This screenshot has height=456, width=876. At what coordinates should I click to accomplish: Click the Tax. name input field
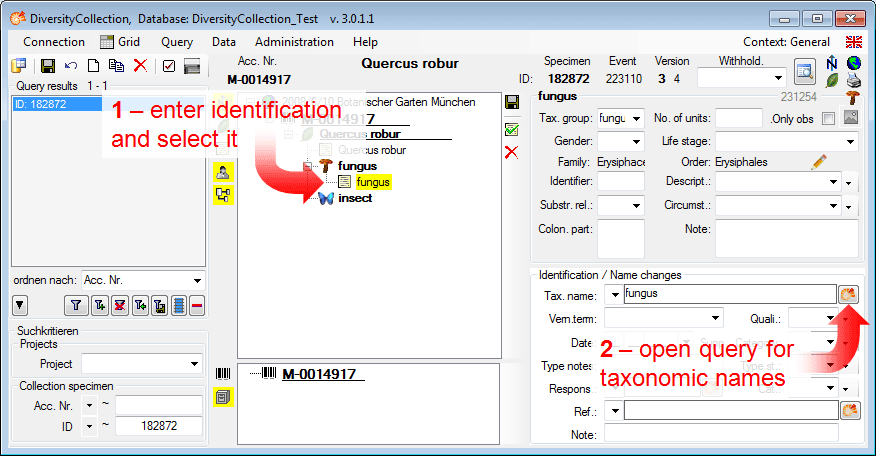pyautogui.click(x=727, y=294)
